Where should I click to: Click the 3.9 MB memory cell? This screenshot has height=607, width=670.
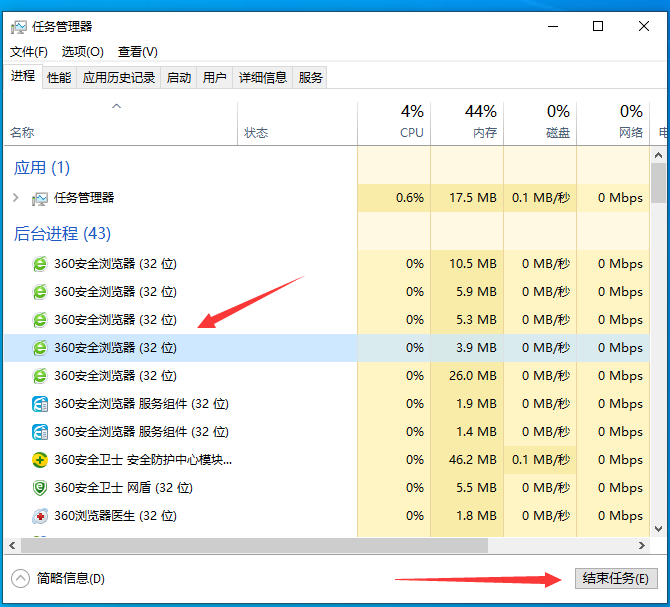click(x=467, y=348)
